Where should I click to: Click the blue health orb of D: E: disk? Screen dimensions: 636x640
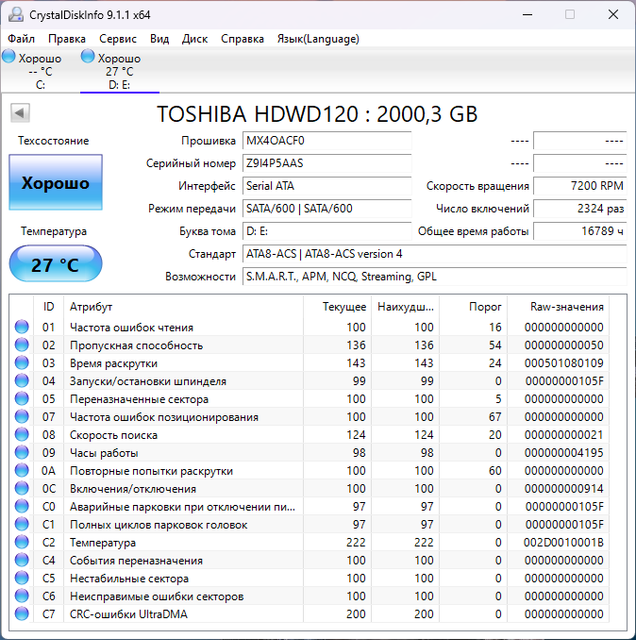[87, 56]
